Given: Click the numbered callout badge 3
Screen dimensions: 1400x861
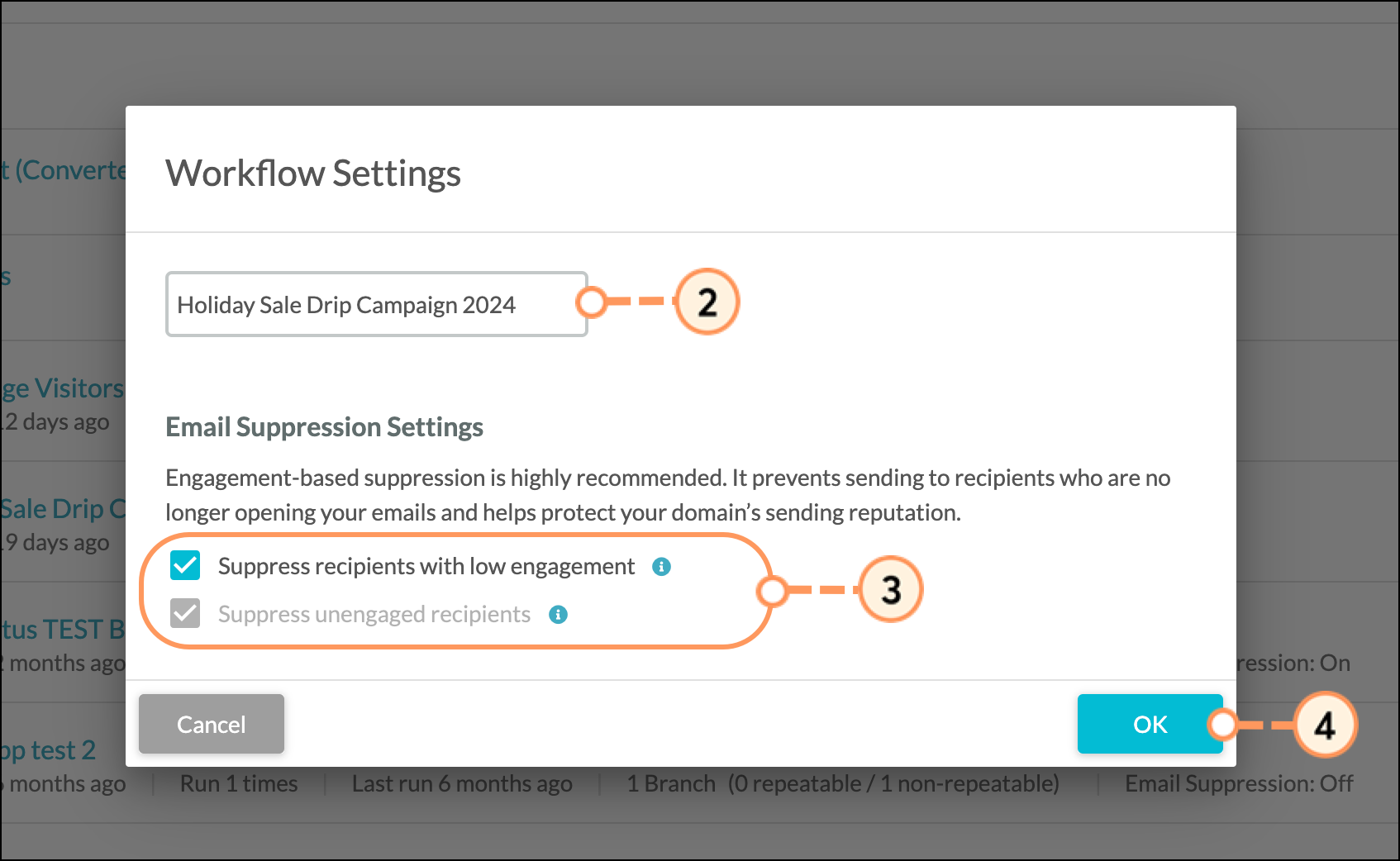Looking at the screenshot, I should (891, 589).
